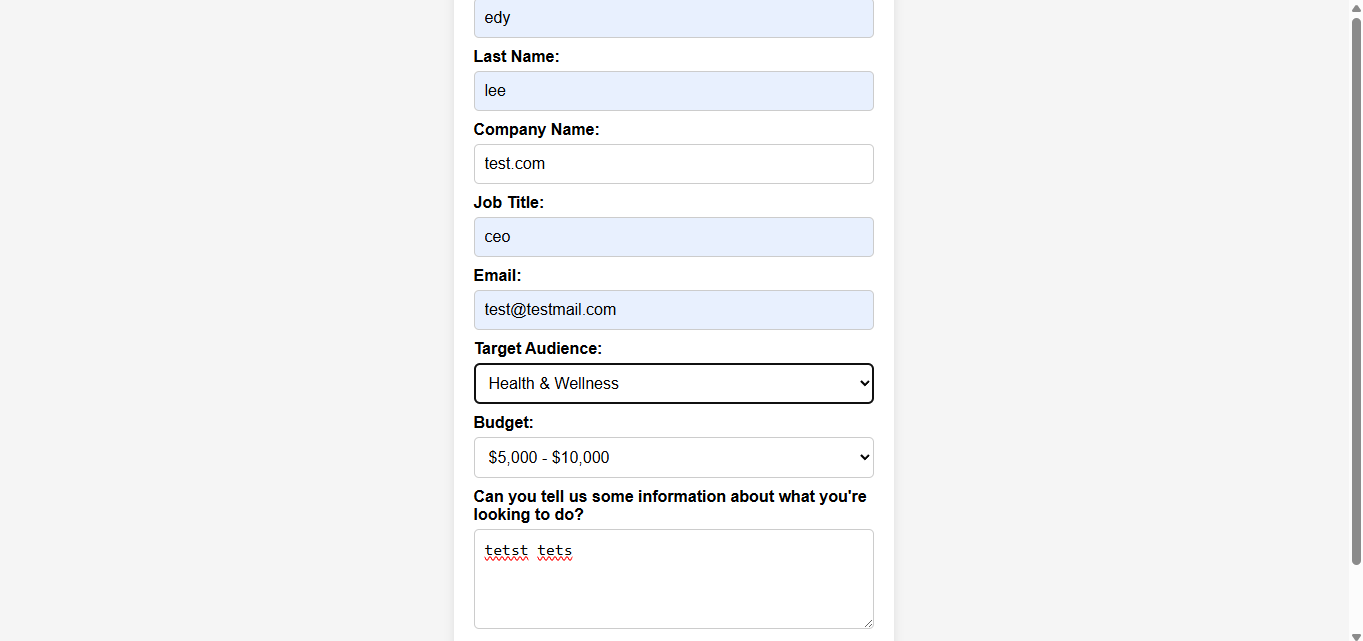Click the 'Last Name:' label

click(x=516, y=57)
